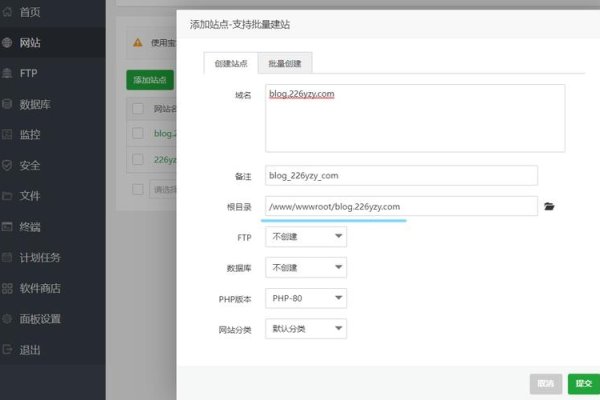This screenshot has width=600, height=400.
Task: Click the 计划任务 schedule icon in sidebar
Action: pos(7,257)
